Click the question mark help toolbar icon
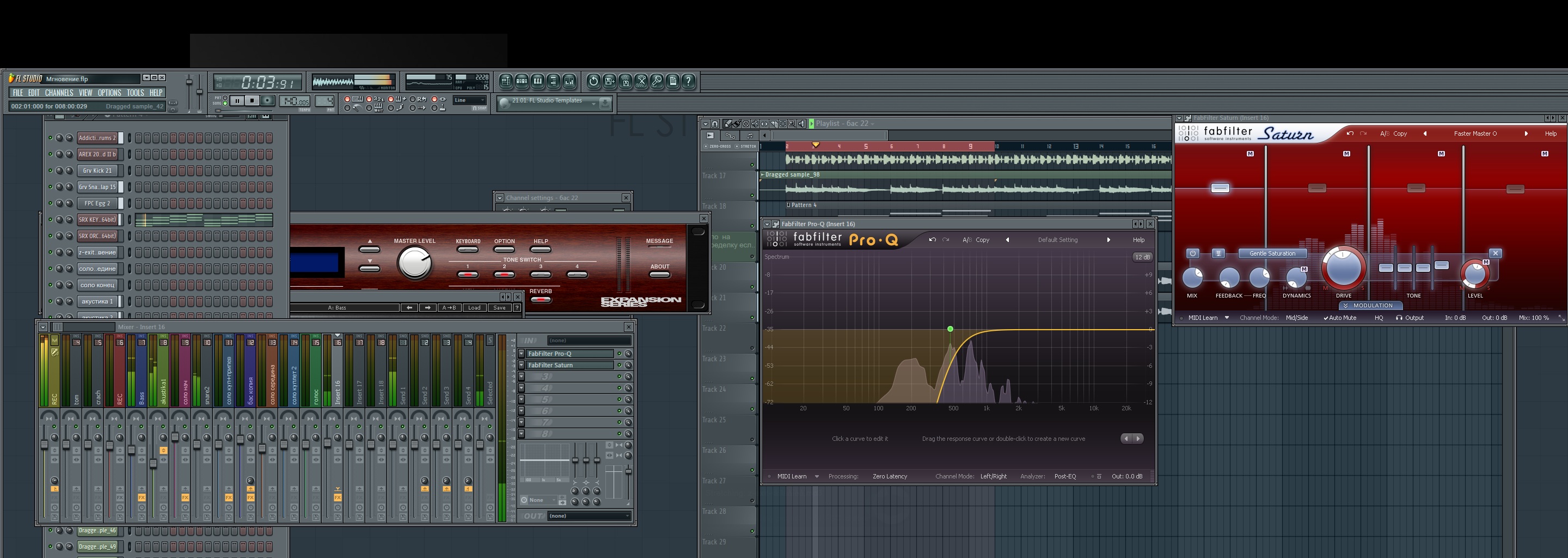The height and width of the screenshot is (558, 1568). [x=688, y=81]
